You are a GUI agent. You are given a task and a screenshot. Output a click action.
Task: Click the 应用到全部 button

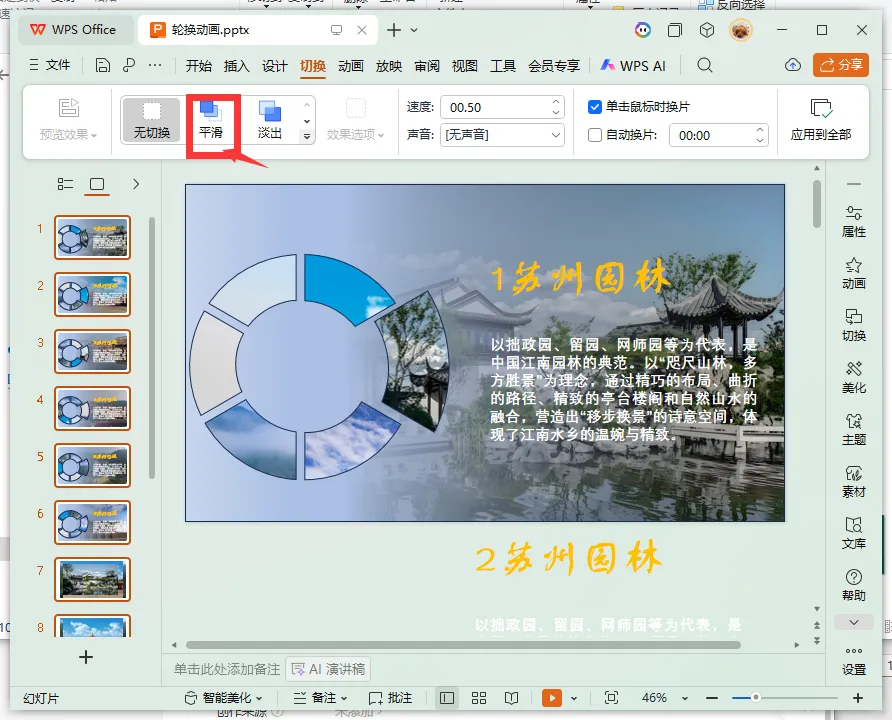coord(820,120)
